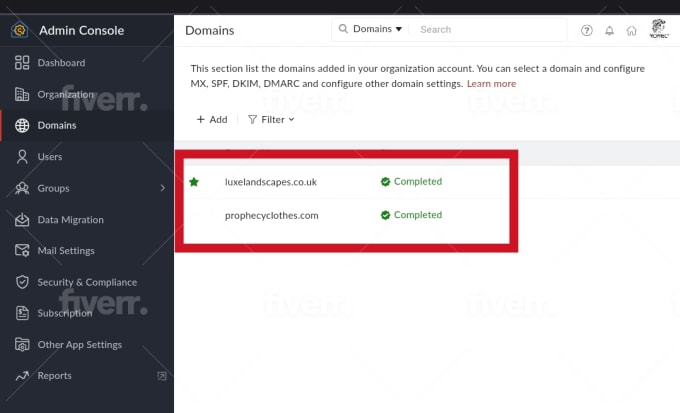This screenshot has height=413, width=680.
Task: Click the search magnifier icon
Action: coord(343,29)
